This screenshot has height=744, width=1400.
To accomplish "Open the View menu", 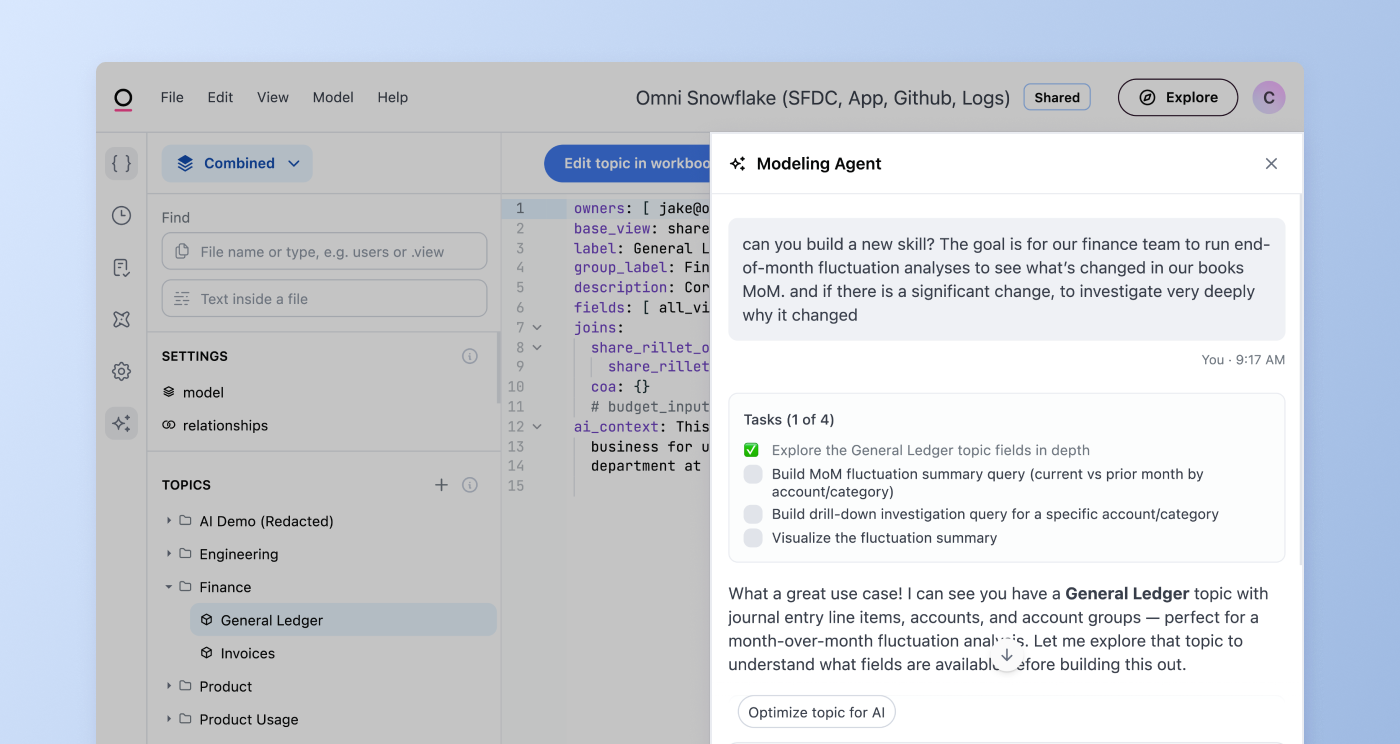I will pos(273,97).
